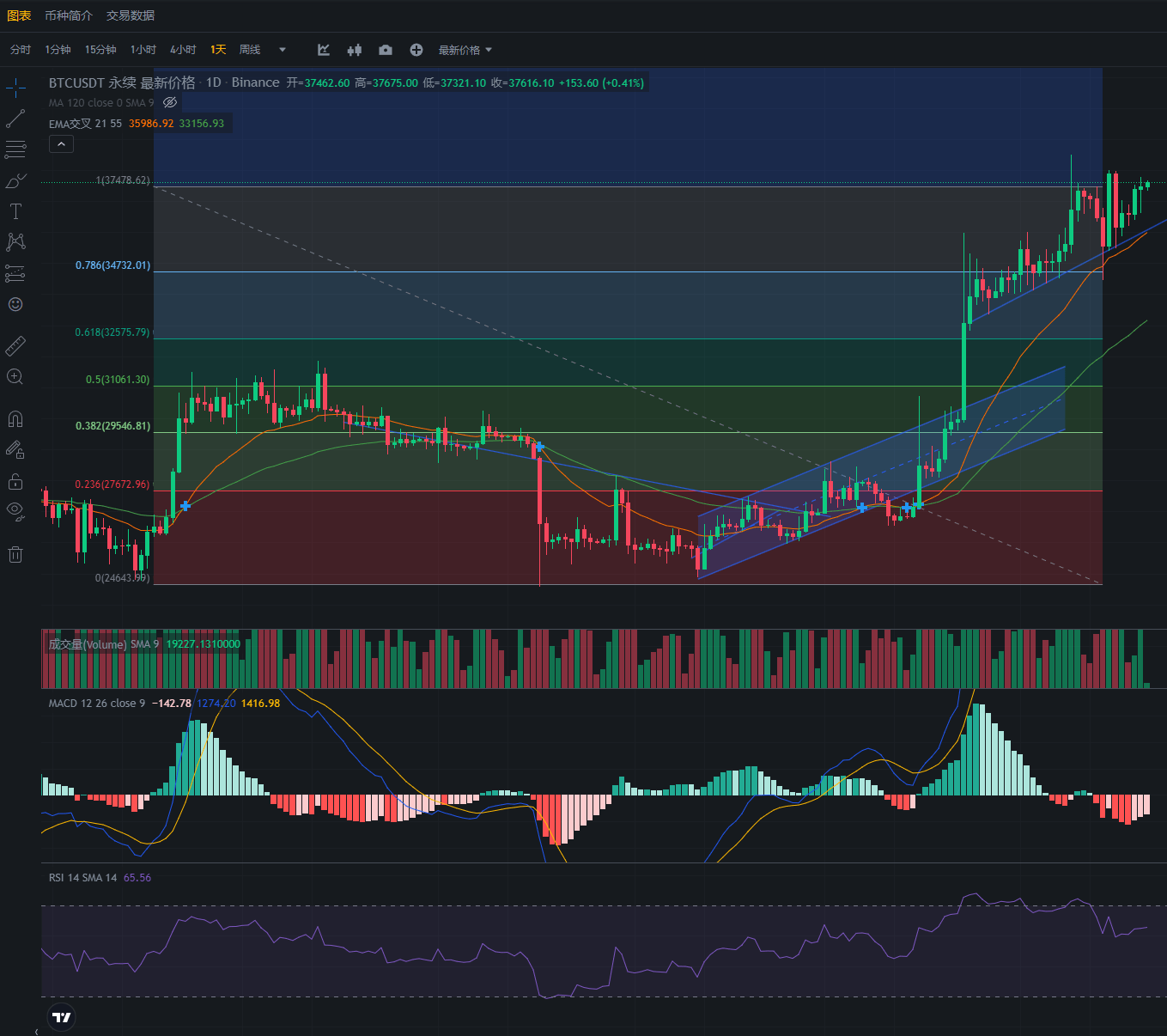Select the 4小时 timeframe
1167x1036 pixels.
[183, 50]
